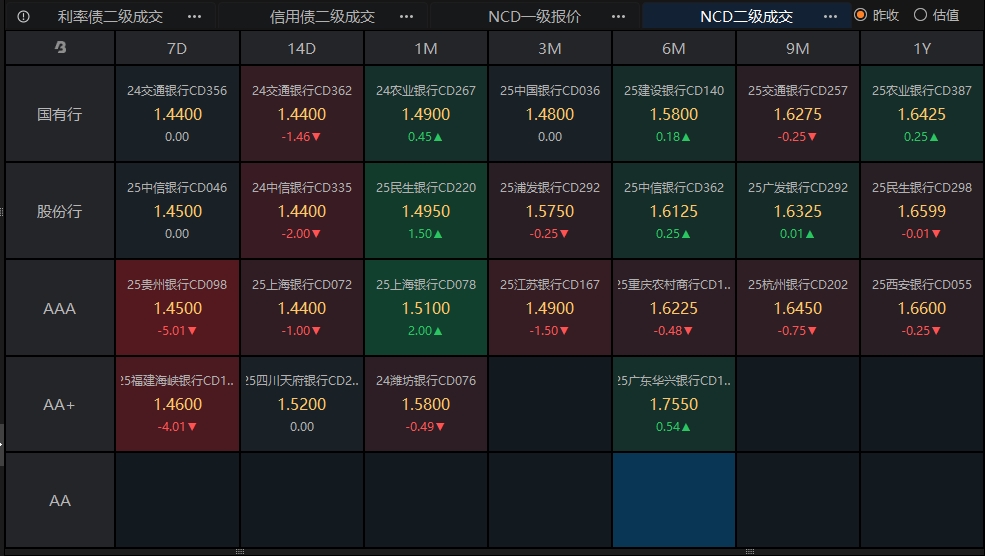Open the 25交通银行CD257 cell

tap(798, 114)
